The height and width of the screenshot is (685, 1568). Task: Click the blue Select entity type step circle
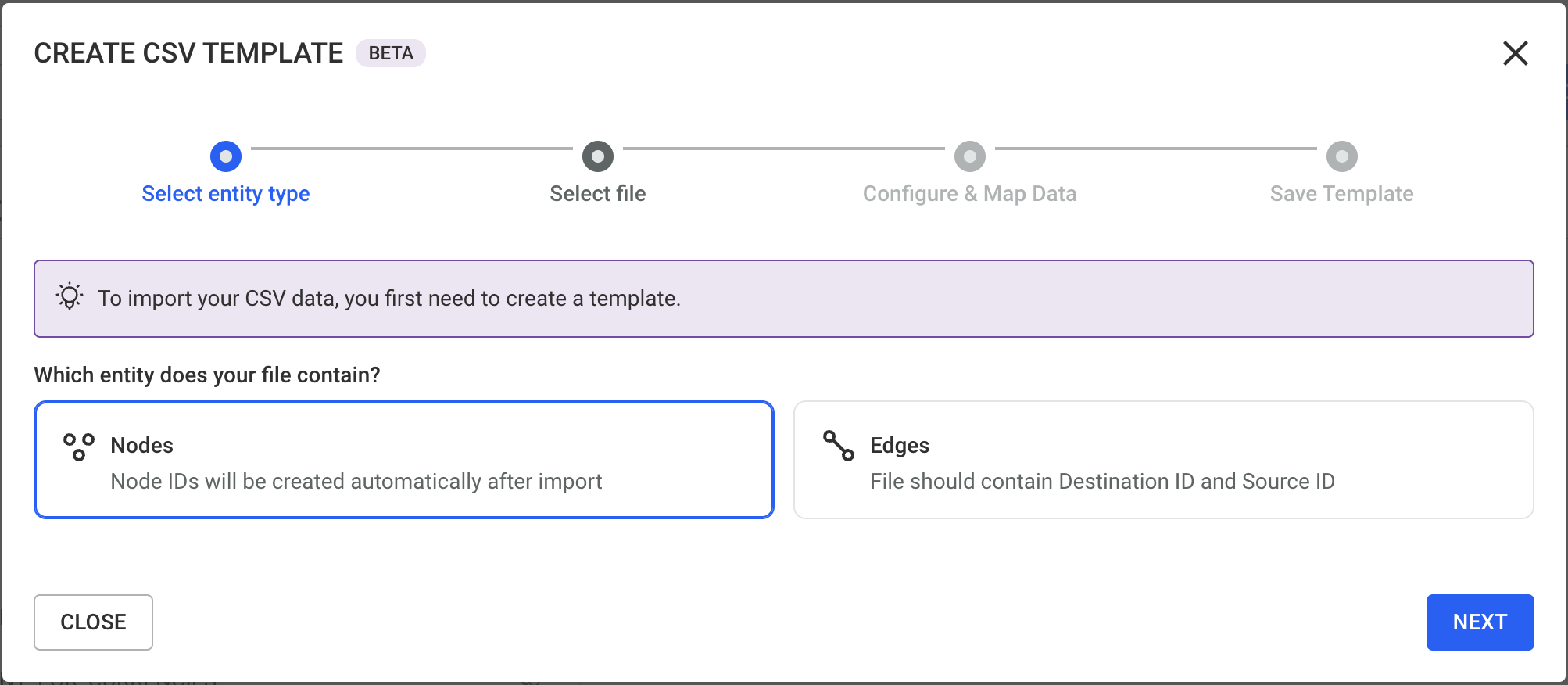[x=226, y=156]
